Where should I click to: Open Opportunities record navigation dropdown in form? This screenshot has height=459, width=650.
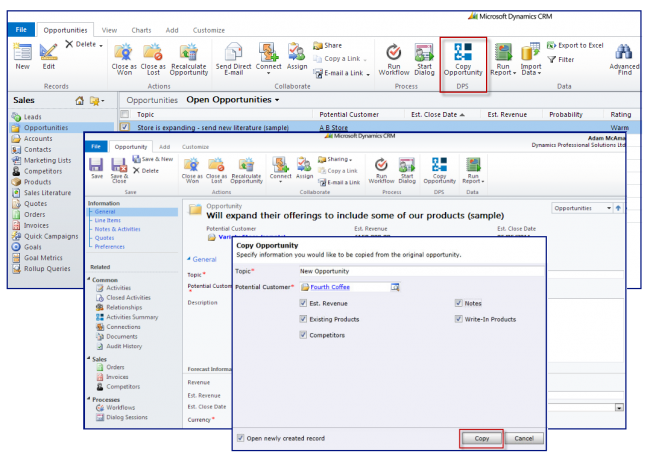coord(609,208)
